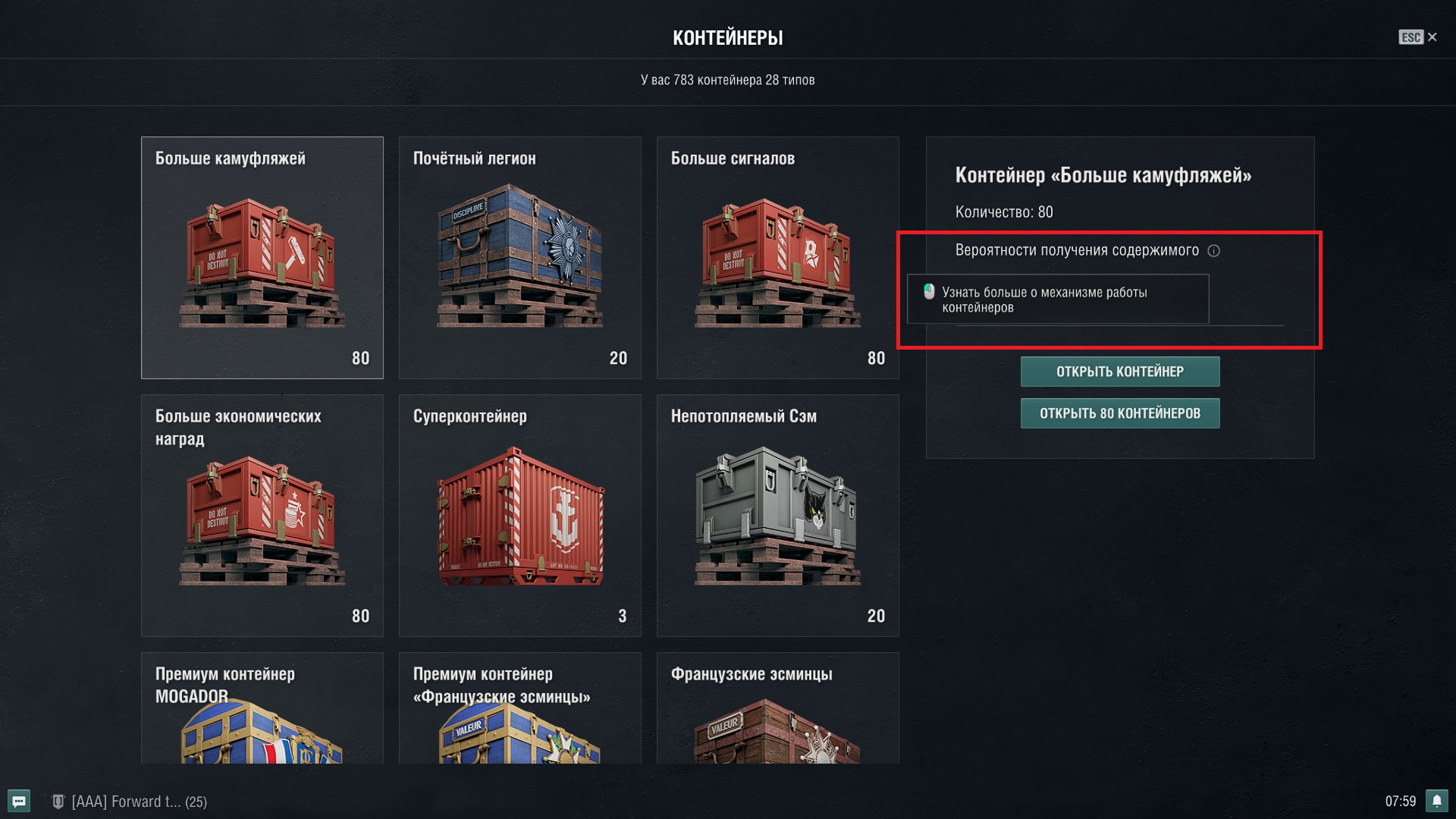Select the Французские эсминцы container
This screenshot has height=819, width=1456.
(778, 708)
